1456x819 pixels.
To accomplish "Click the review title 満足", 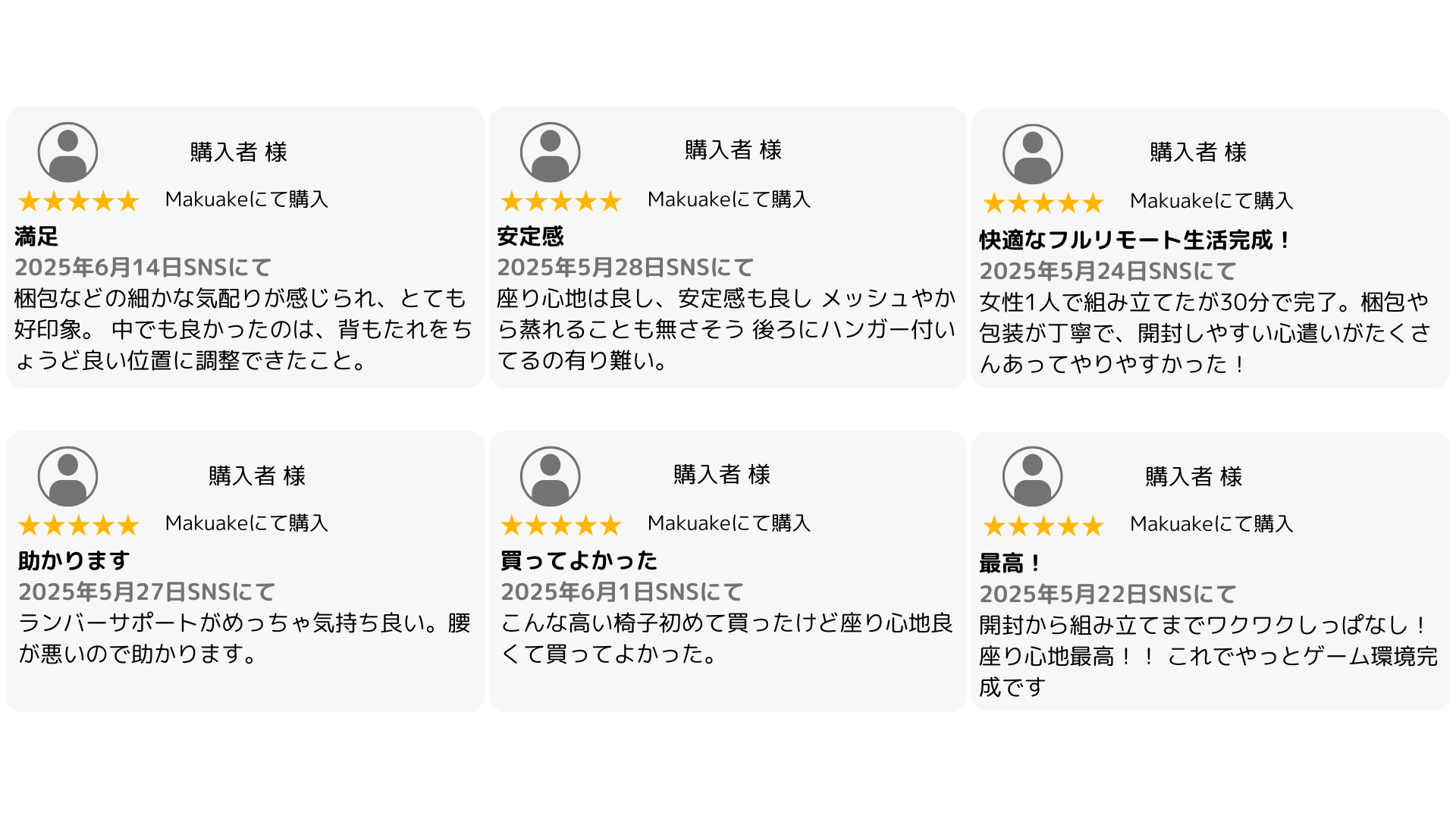I will (x=36, y=237).
